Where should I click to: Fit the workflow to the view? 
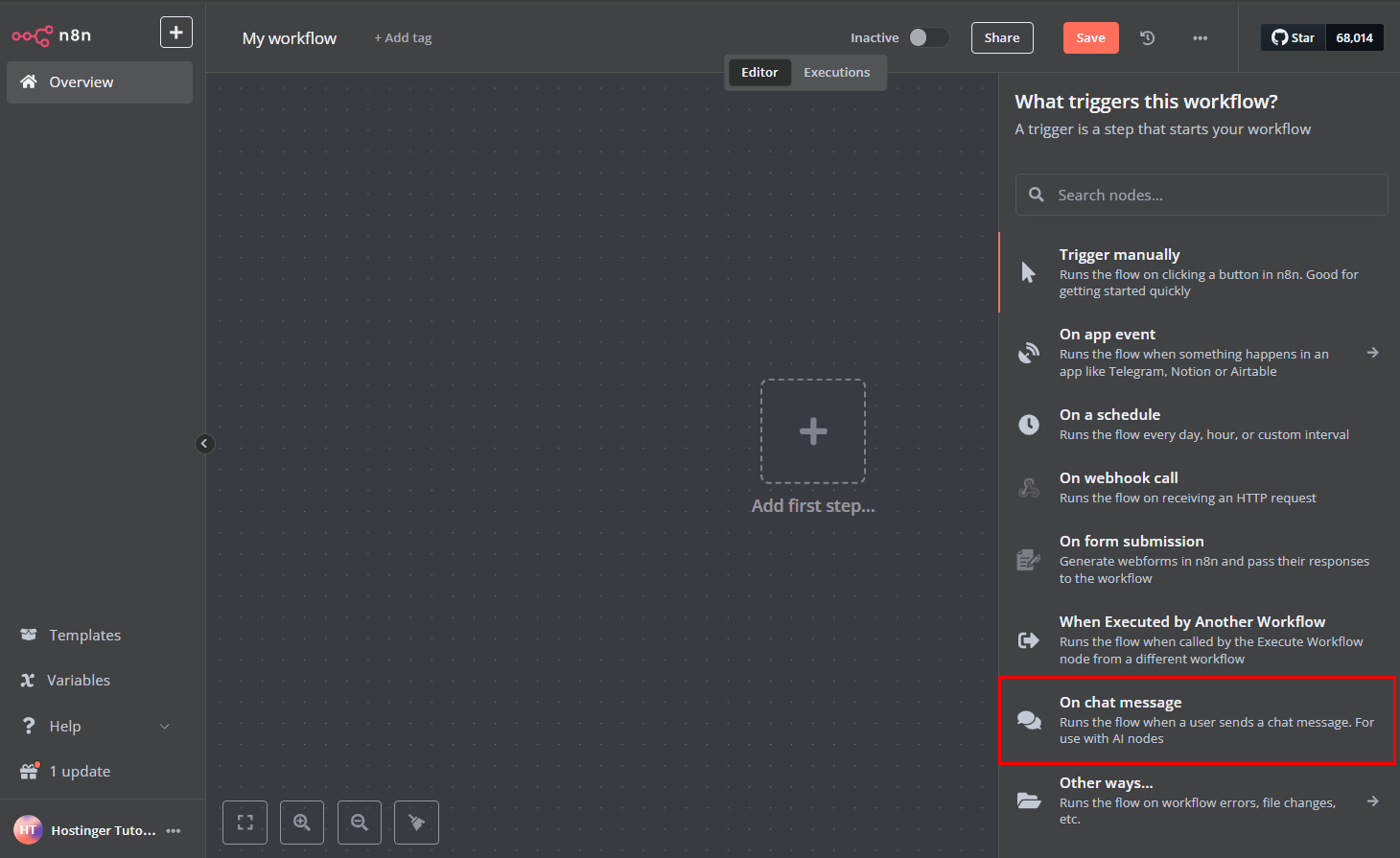(245, 822)
